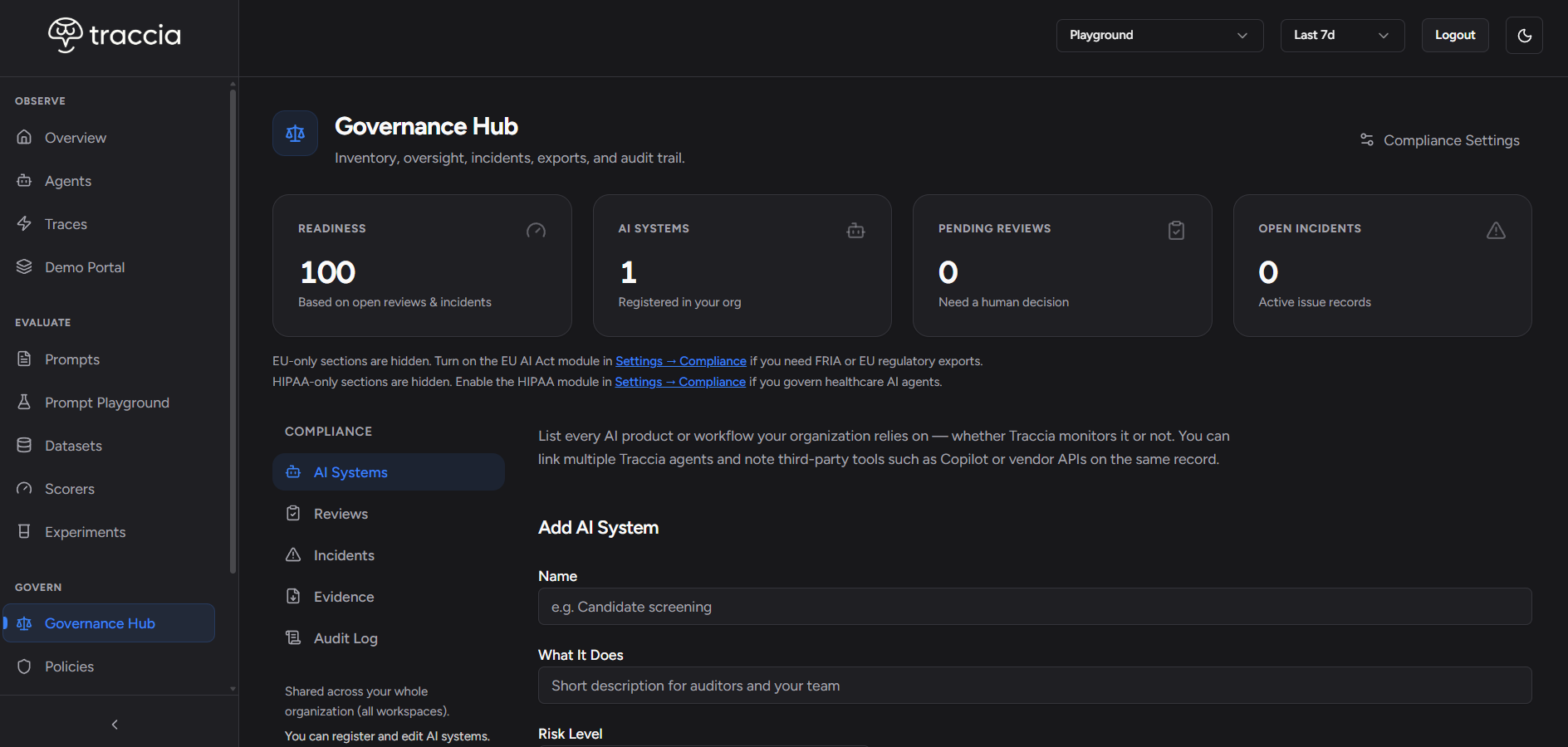Image resolution: width=1568 pixels, height=747 pixels.
Task: Click the large Governance Hub header scales icon
Action: (295, 133)
